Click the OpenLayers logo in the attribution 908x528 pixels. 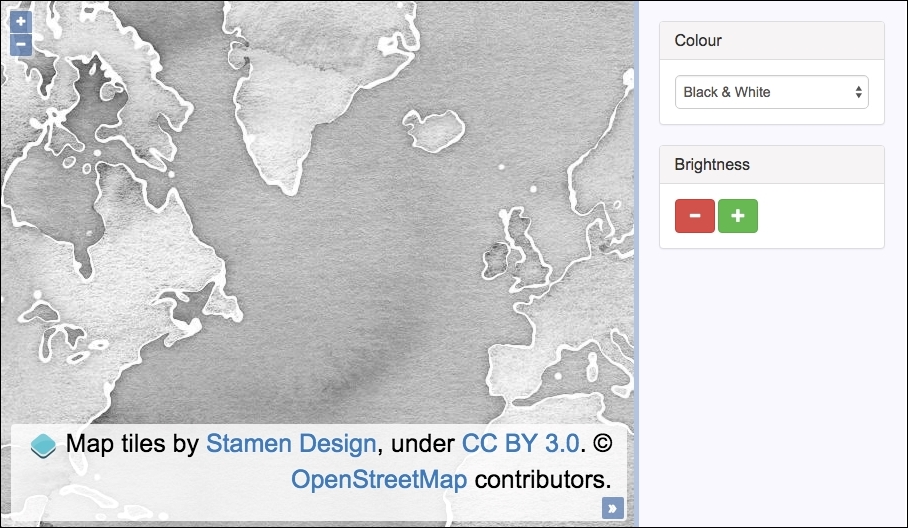coord(43,445)
